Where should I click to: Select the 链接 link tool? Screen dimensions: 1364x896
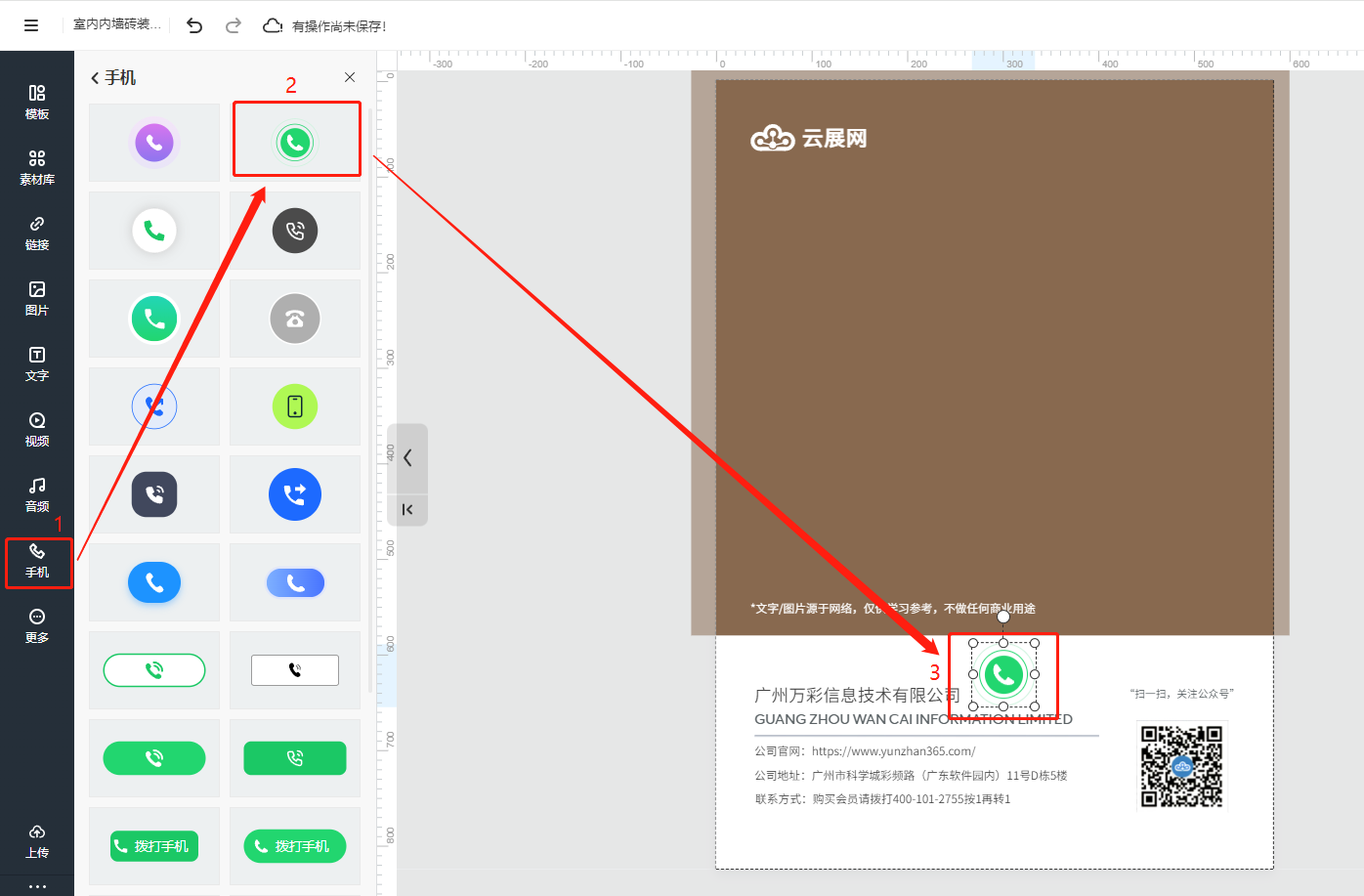[x=37, y=233]
